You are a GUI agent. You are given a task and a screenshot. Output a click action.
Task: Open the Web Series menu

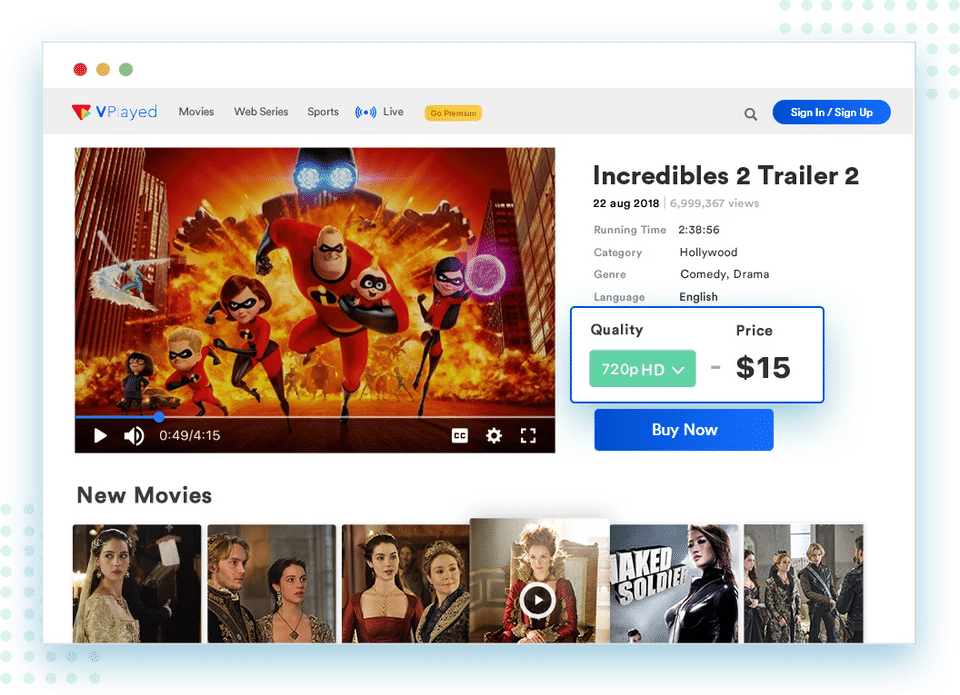[x=261, y=111]
